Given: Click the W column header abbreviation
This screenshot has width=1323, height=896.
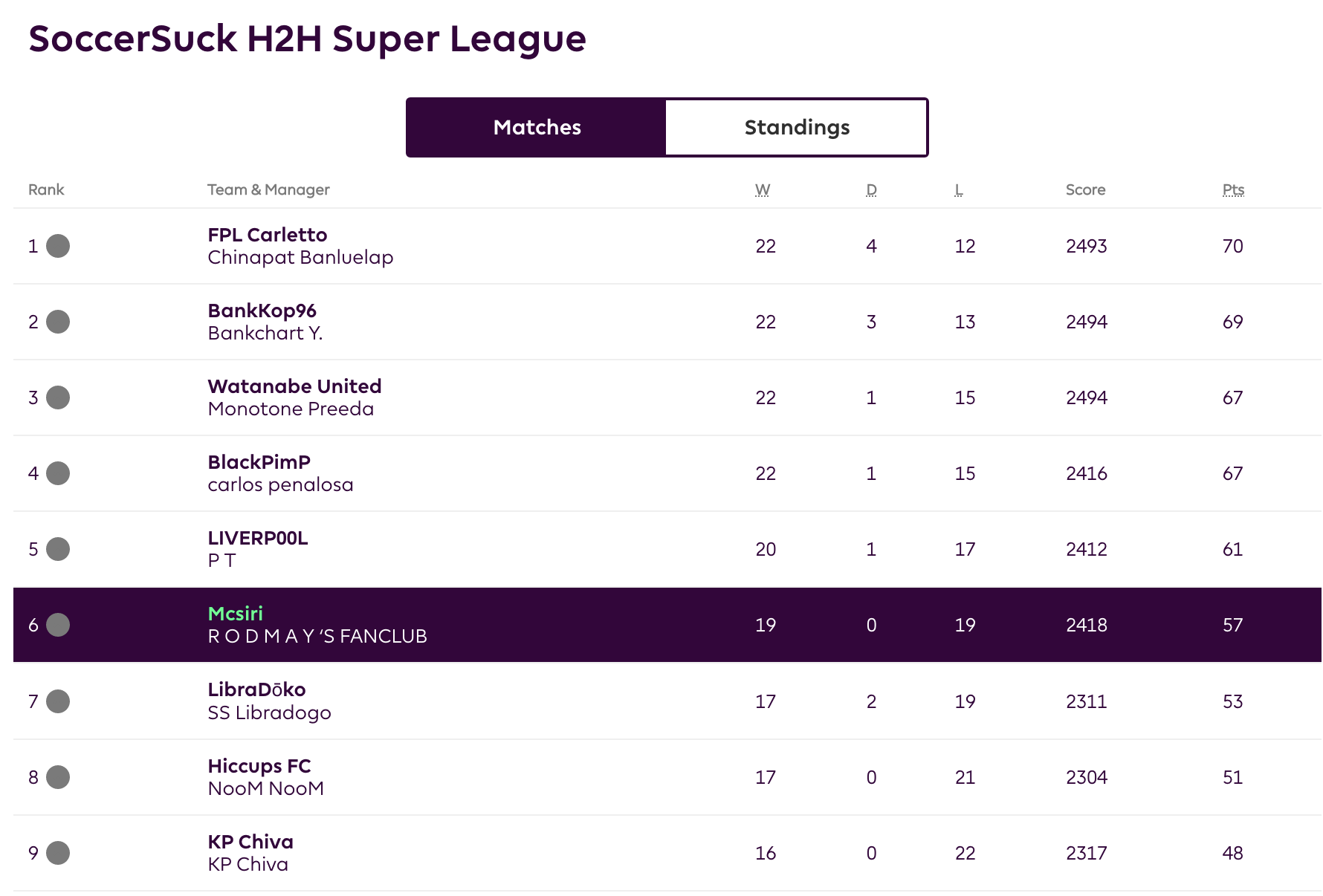Looking at the screenshot, I should [763, 189].
